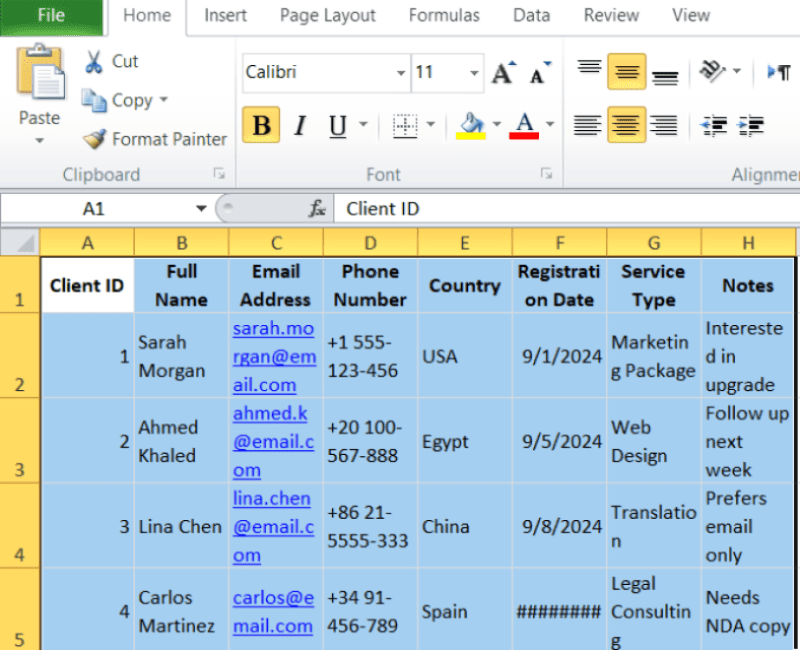Toggle Bold formatting off

[261, 125]
